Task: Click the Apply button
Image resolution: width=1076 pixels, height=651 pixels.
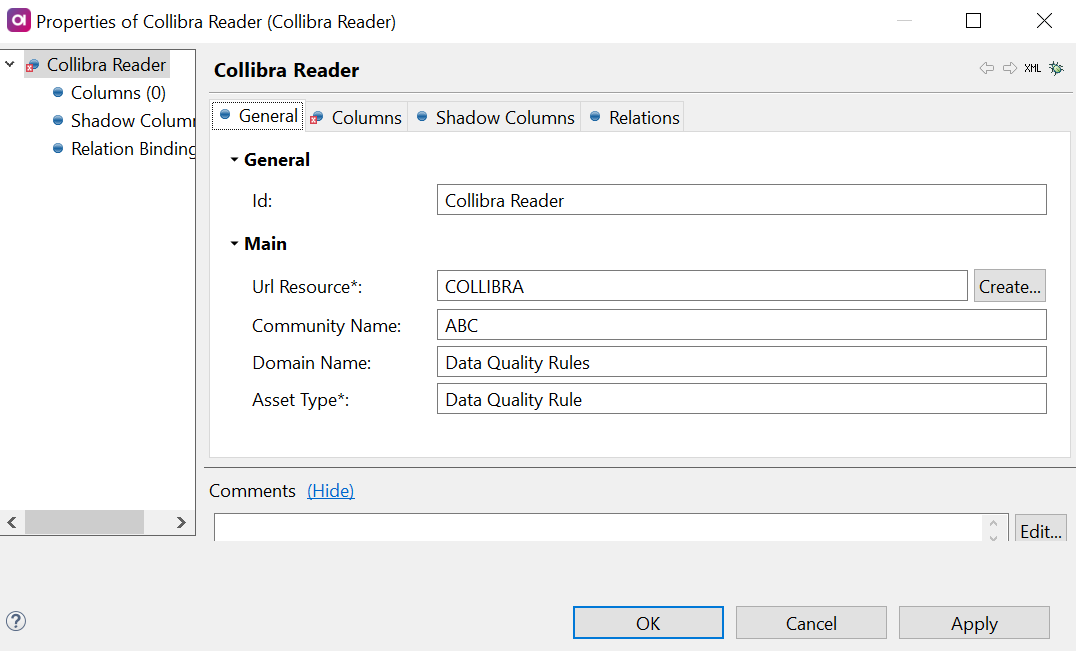Action: point(973,623)
